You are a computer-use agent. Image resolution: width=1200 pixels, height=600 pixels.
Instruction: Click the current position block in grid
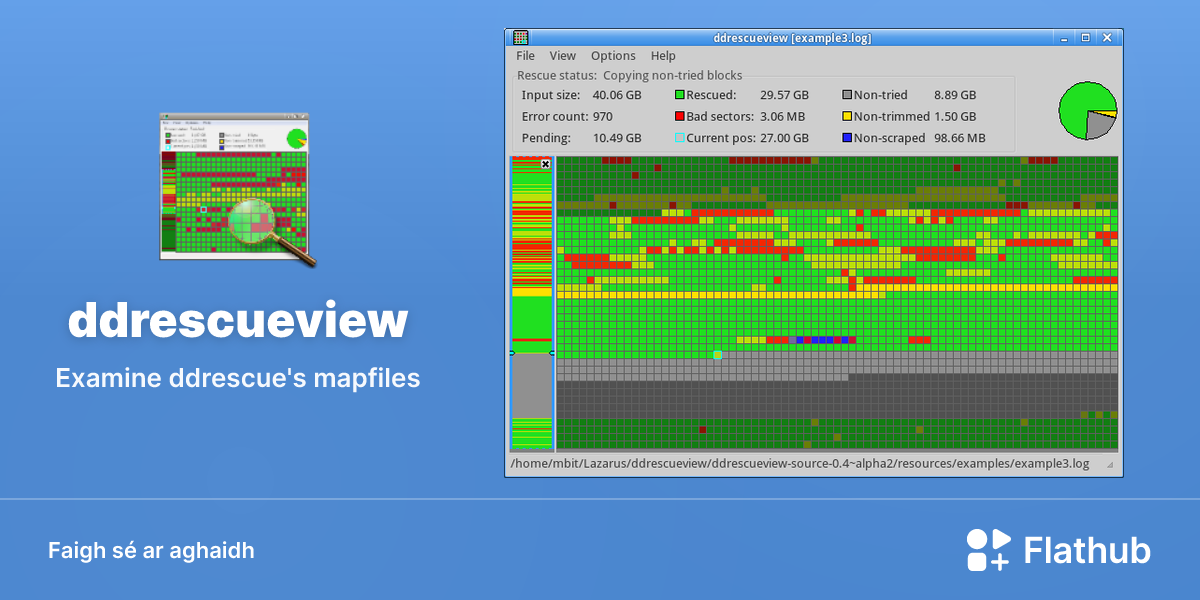pos(717,354)
